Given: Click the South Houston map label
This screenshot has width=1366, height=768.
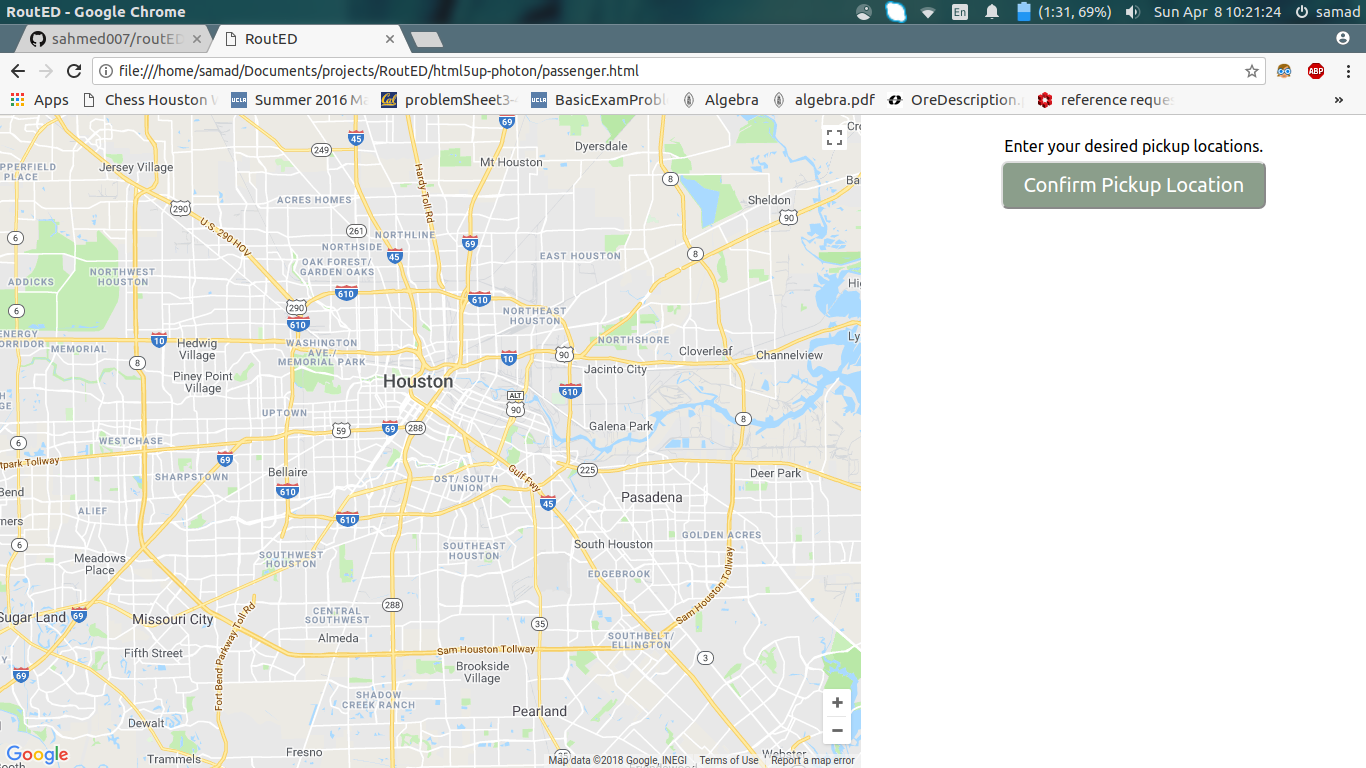Looking at the screenshot, I should point(613,544).
